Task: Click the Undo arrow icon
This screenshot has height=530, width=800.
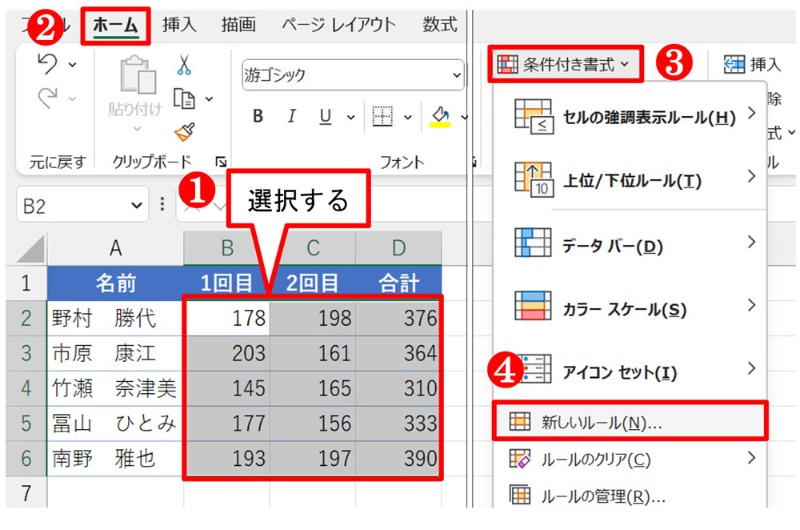Action: tap(47, 65)
